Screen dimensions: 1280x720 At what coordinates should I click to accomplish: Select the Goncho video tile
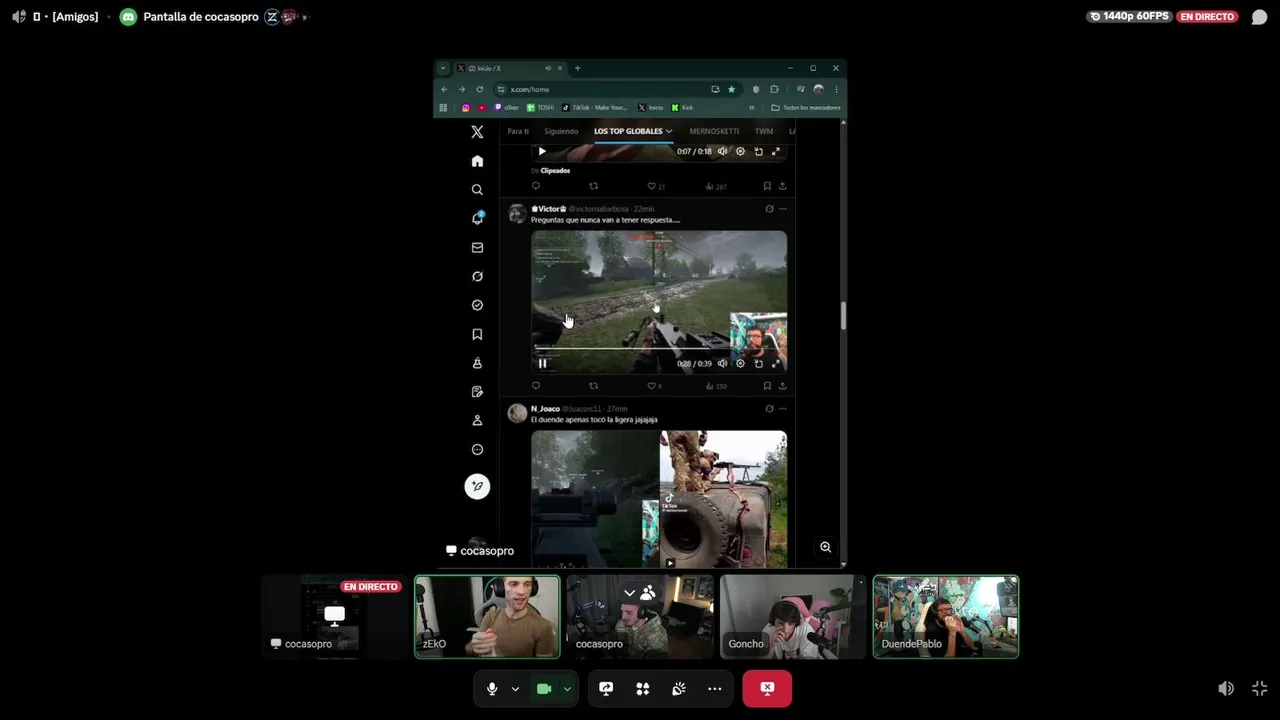pyautogui.click(x=793, y=616)
